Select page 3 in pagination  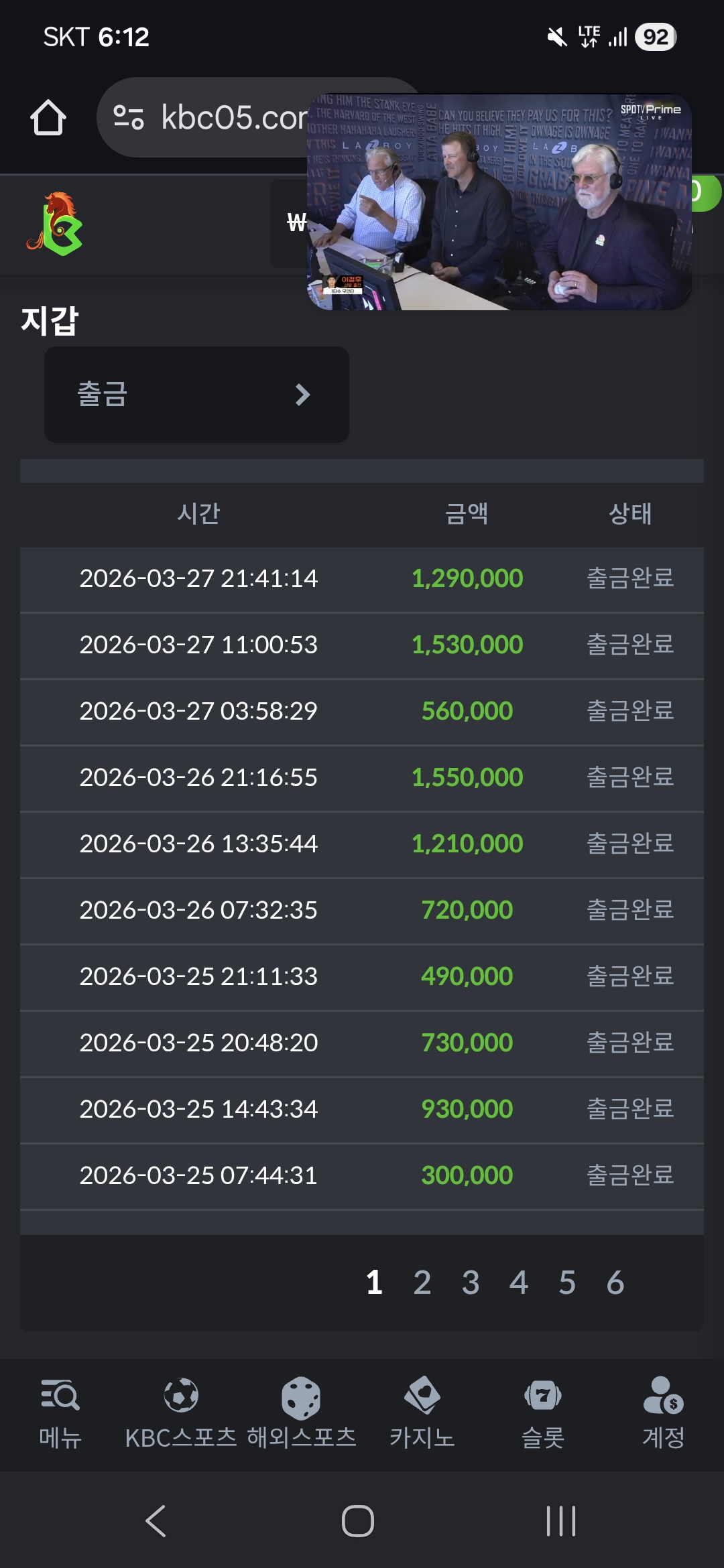[x=471, y=1283]
